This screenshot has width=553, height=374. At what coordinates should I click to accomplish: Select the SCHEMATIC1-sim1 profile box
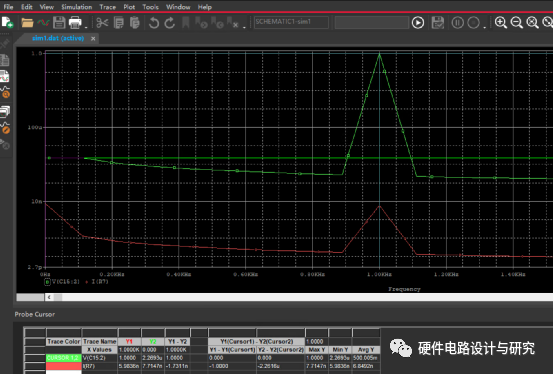291,22
